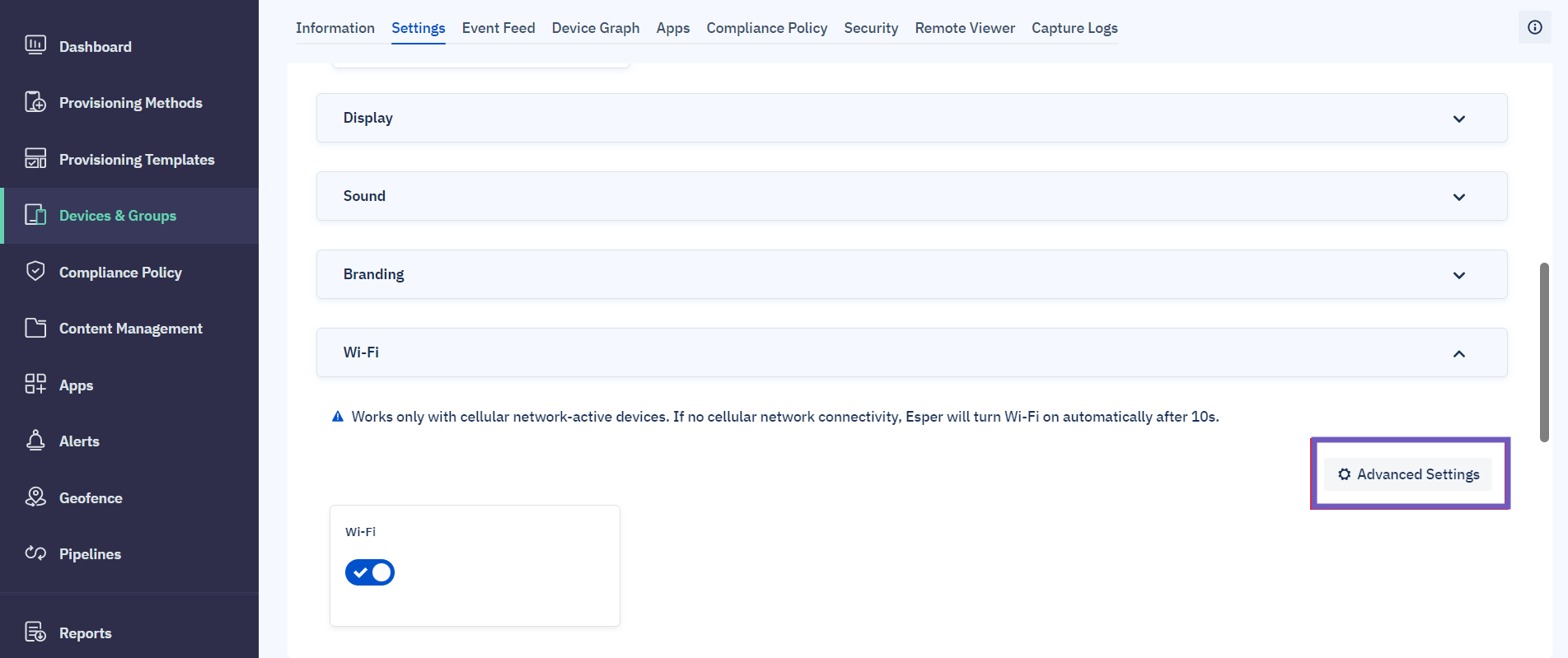Click the Content Management folder icon
This screenshot has width=1568, height=658.
35,328
